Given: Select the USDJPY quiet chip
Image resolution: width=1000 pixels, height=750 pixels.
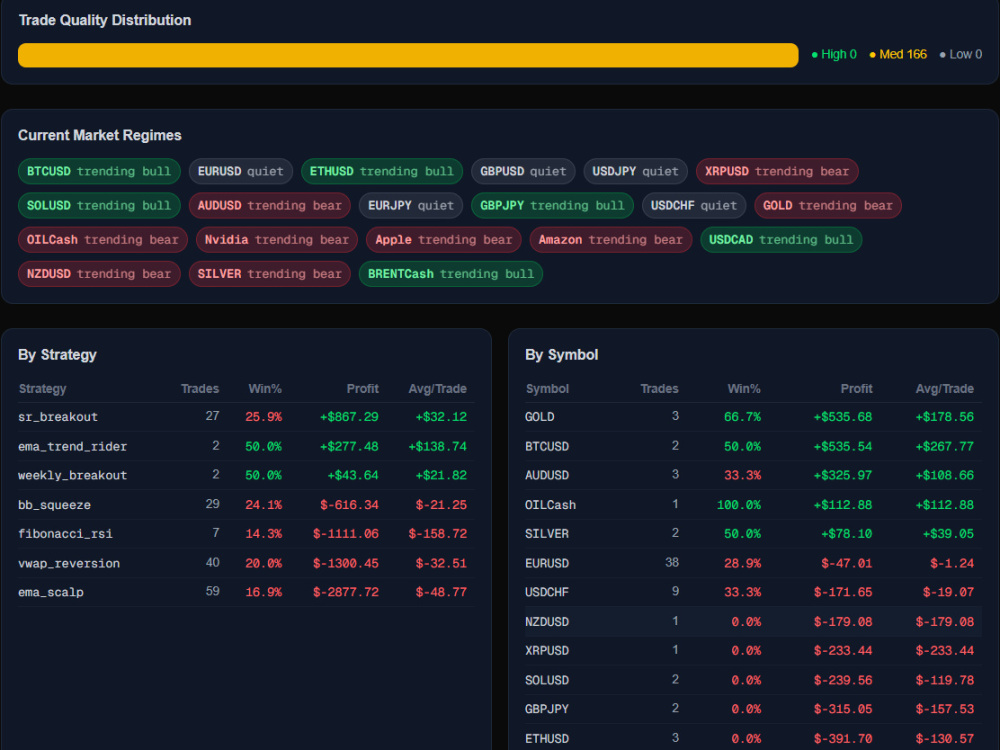Looking at the screenshot, I should (635, 171).
